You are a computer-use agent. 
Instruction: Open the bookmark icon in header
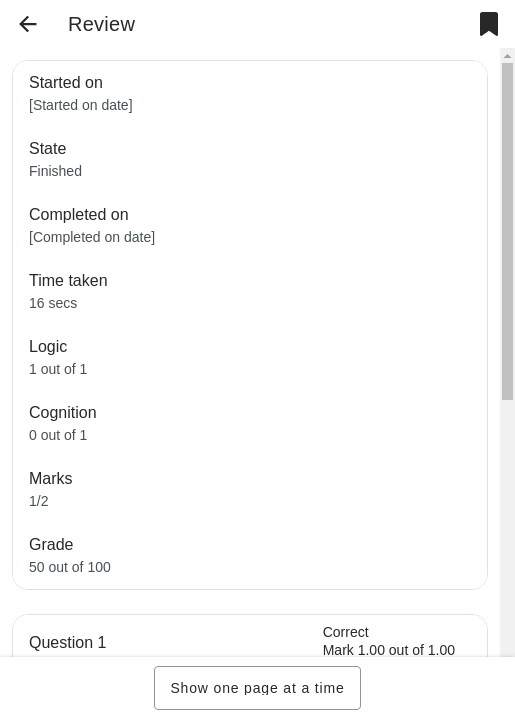point(489,24)
